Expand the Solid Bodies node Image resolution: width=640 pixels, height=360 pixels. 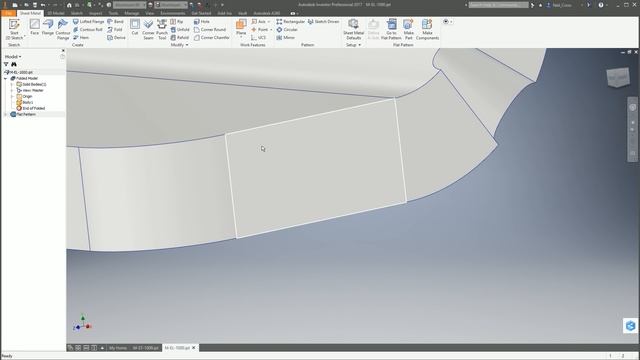tap(12, 84)
